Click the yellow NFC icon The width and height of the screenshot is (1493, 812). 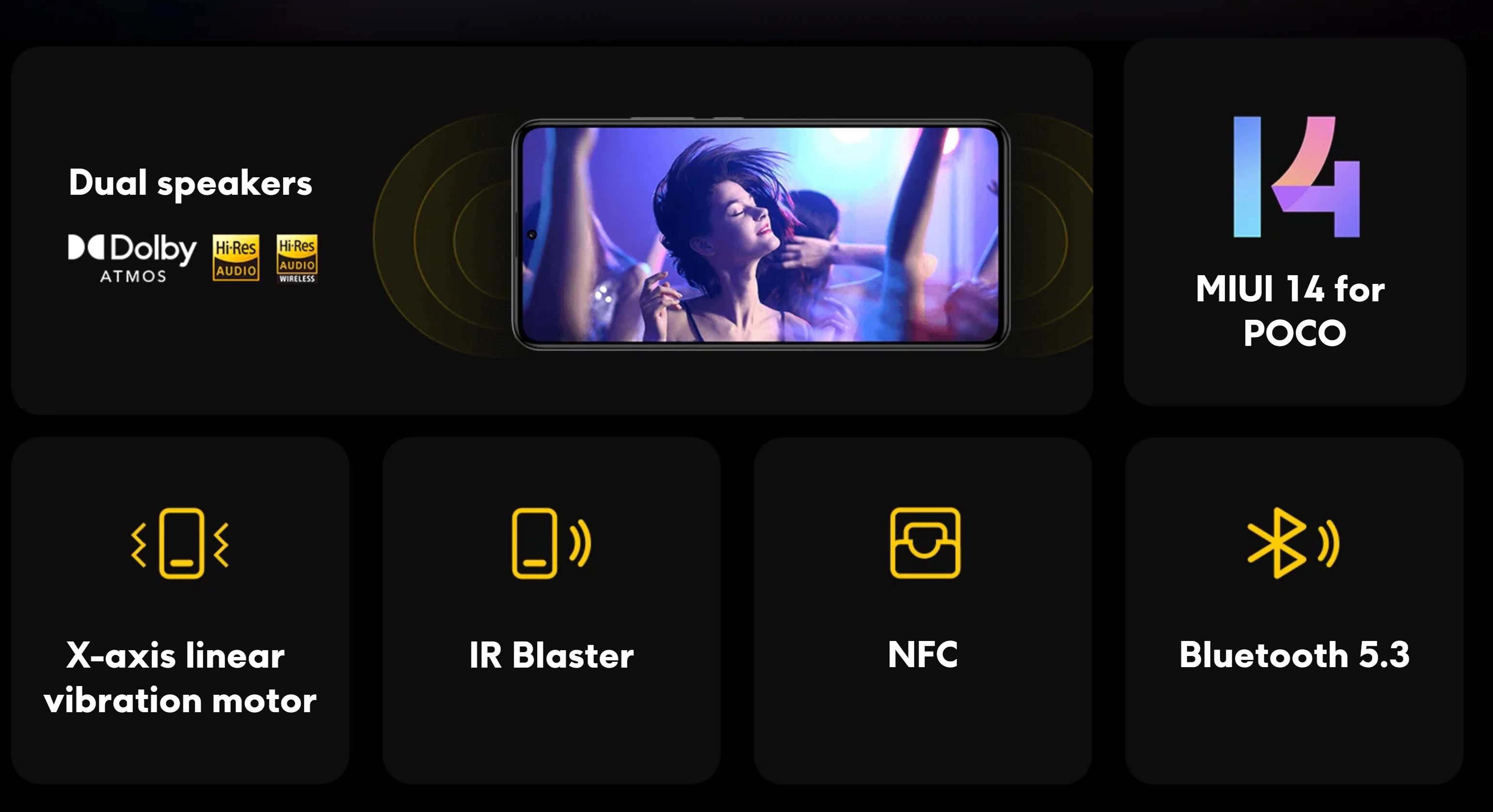[925, 543]
